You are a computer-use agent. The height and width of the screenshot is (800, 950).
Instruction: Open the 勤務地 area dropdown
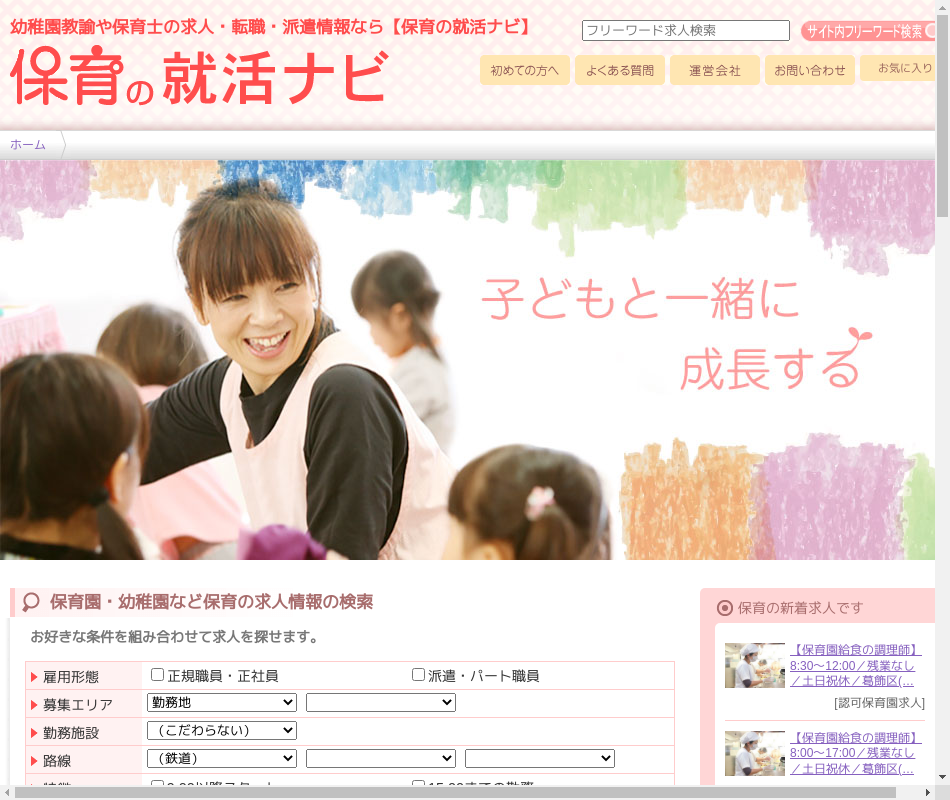pos(222,703)
